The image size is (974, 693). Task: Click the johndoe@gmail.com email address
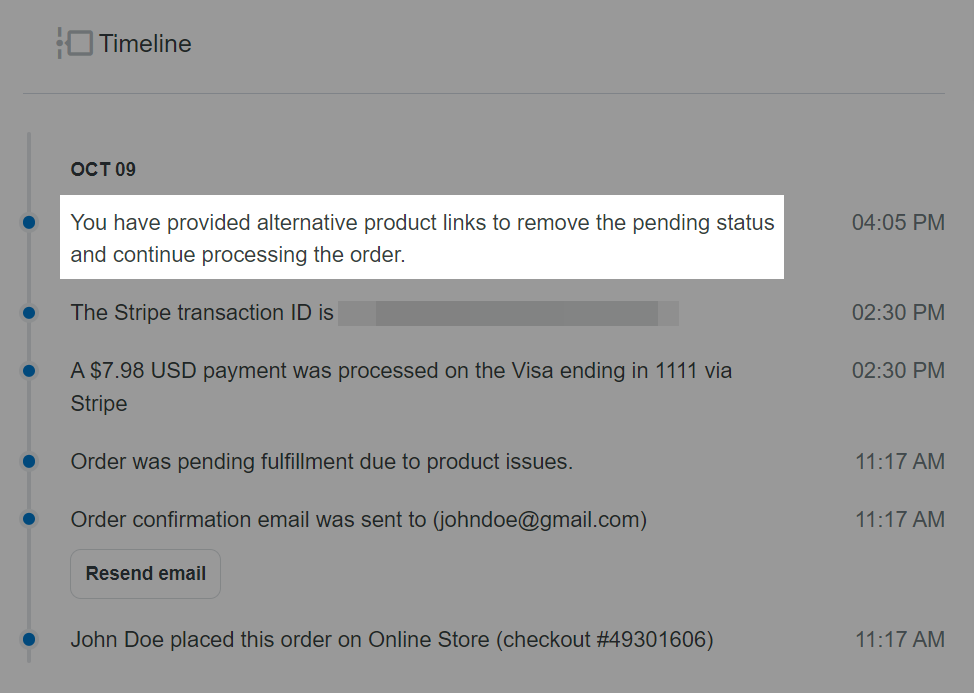click(x=540, y=520)
